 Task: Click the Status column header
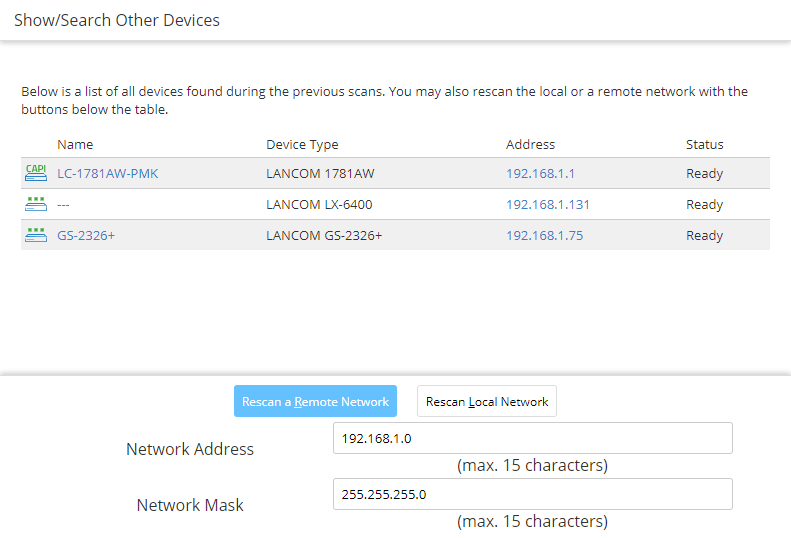click(x=704, y=144)
